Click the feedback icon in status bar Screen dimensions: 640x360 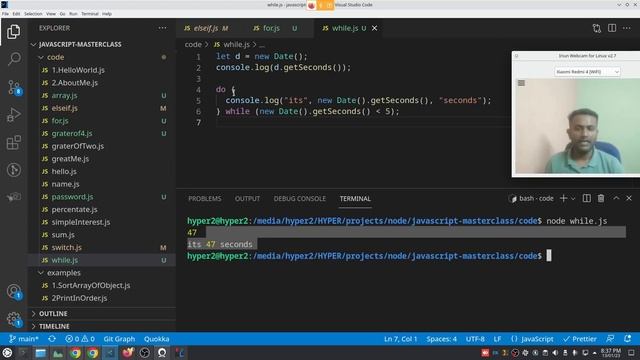point(610,339)
